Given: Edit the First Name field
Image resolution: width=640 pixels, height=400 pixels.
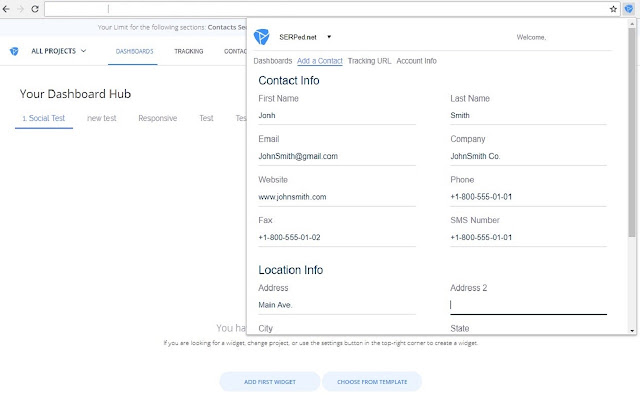Looking at the screenshot, I should click(x=337, y=116).
